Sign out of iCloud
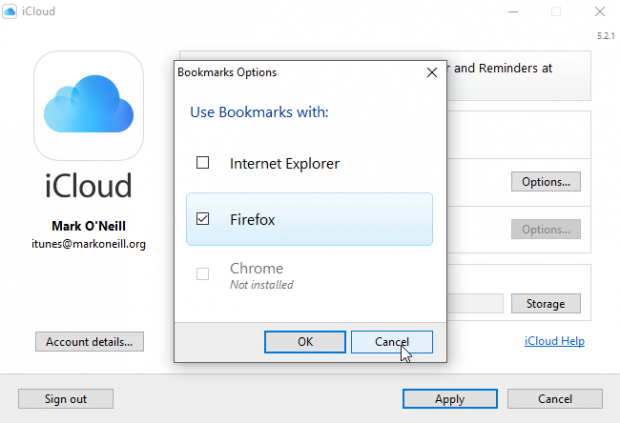This screenshot has height=423, width=620. click(x=65, y=399)
